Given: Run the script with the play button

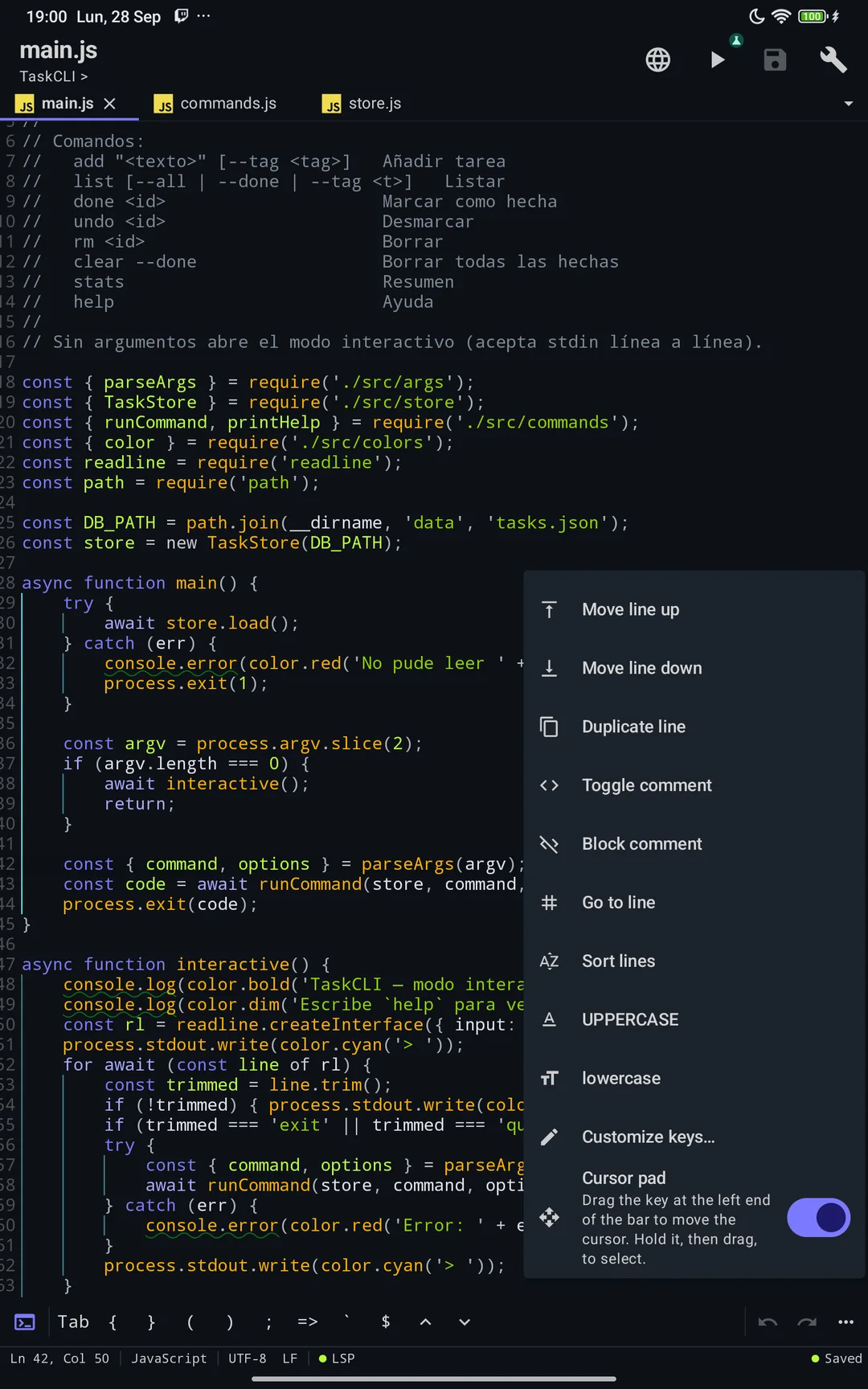Looking at the screenshot, I should (718, 59).
